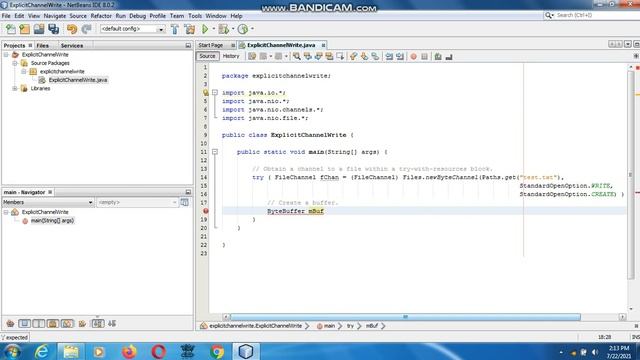Toggle Fully Qualified Names in Navigator
The width and height of the screenshot is (640, 360).
(82, 324)
